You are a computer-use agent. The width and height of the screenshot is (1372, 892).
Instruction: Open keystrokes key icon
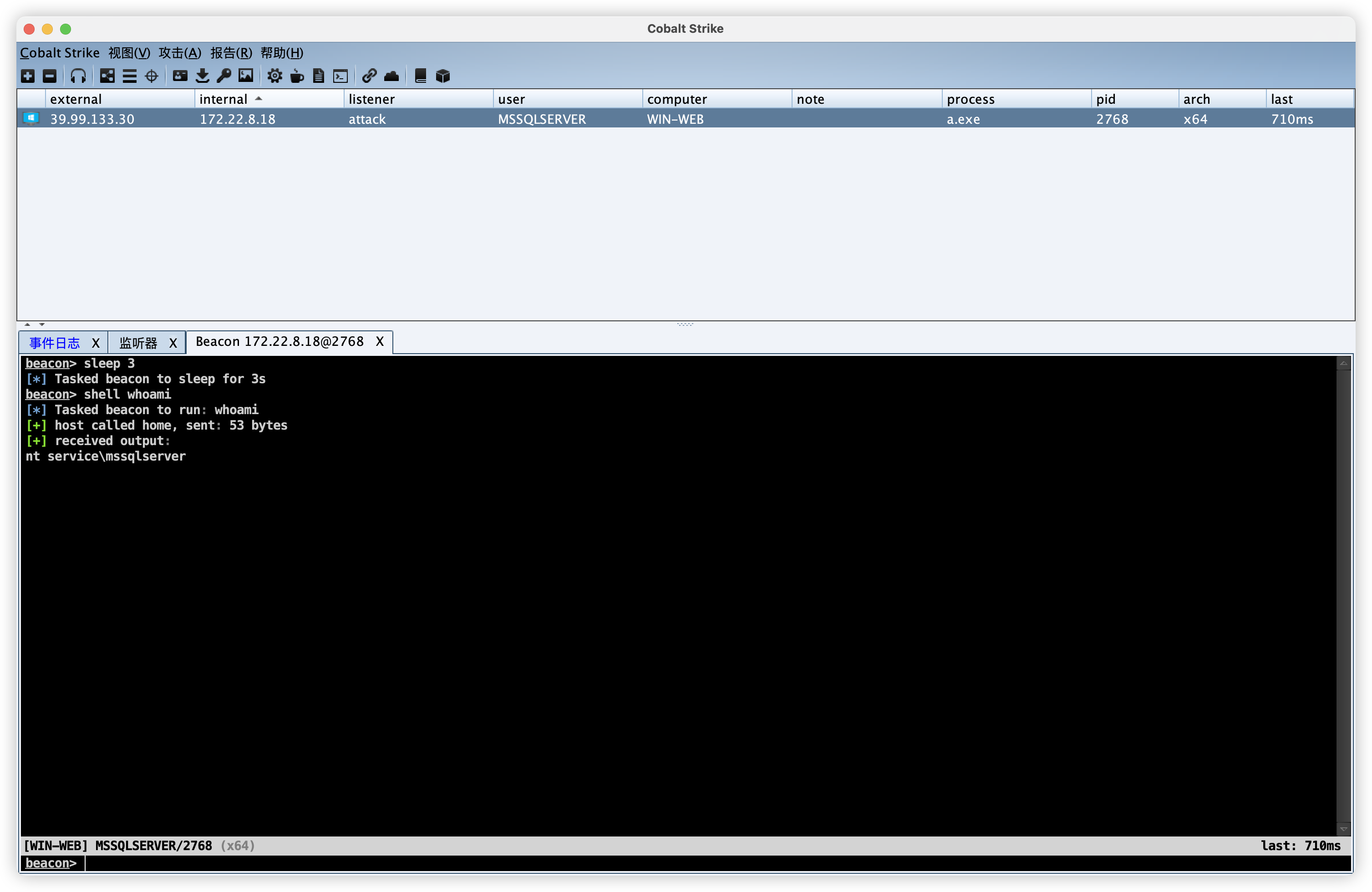pyautogui.click(x=224, y=76)
